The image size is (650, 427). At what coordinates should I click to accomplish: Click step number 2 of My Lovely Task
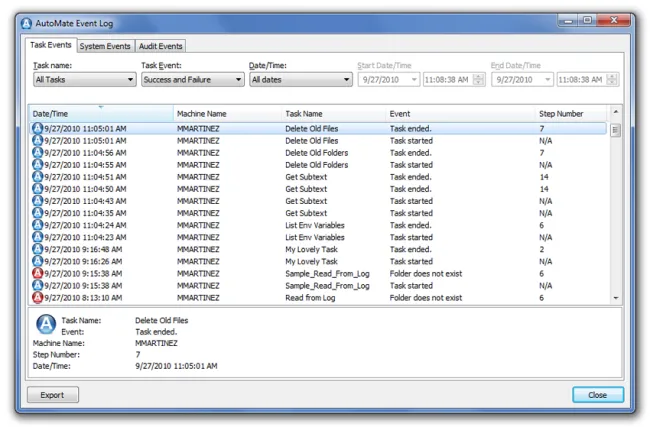[x=542, y=249]
